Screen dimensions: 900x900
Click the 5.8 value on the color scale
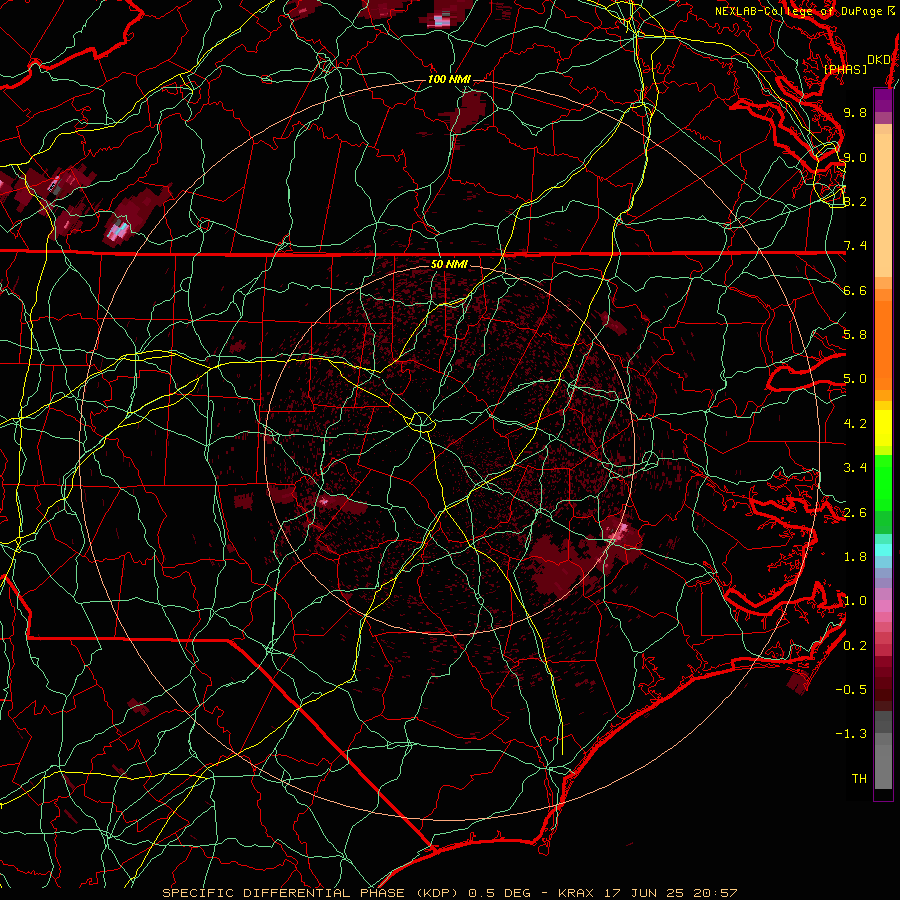point(855,335)
